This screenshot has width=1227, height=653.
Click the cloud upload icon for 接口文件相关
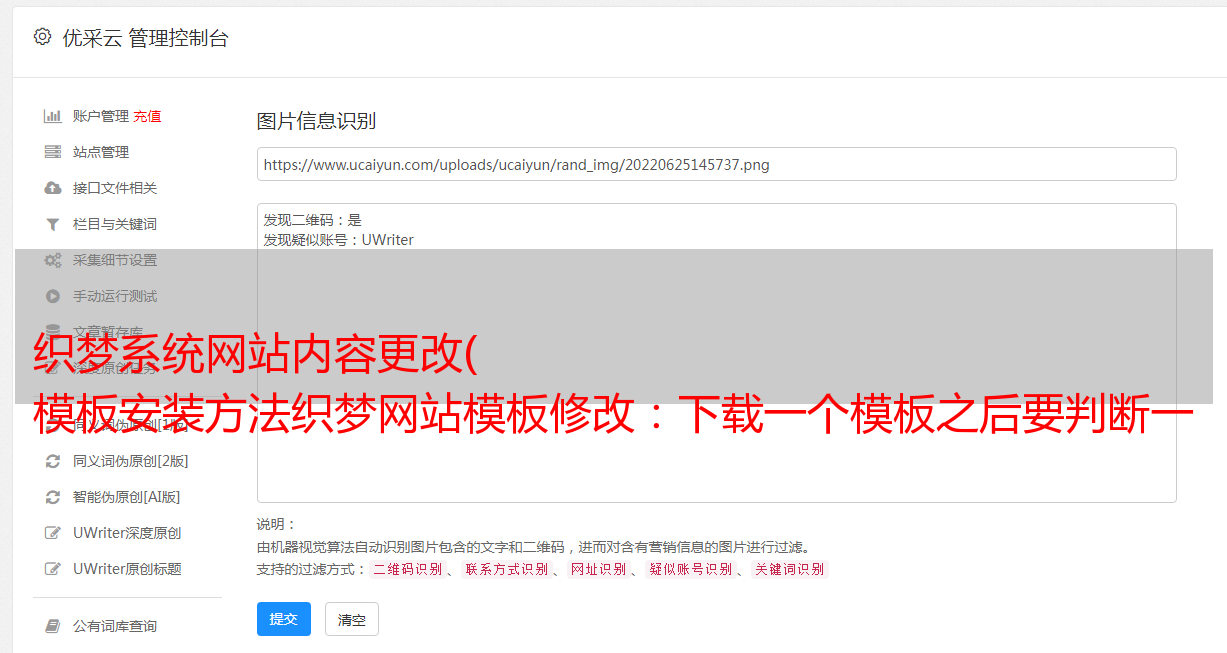(53, 188)
